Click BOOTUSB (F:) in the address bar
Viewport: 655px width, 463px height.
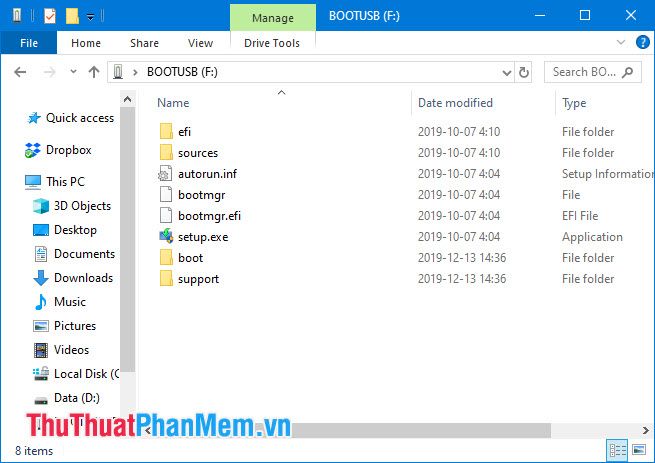coord(182,72)
